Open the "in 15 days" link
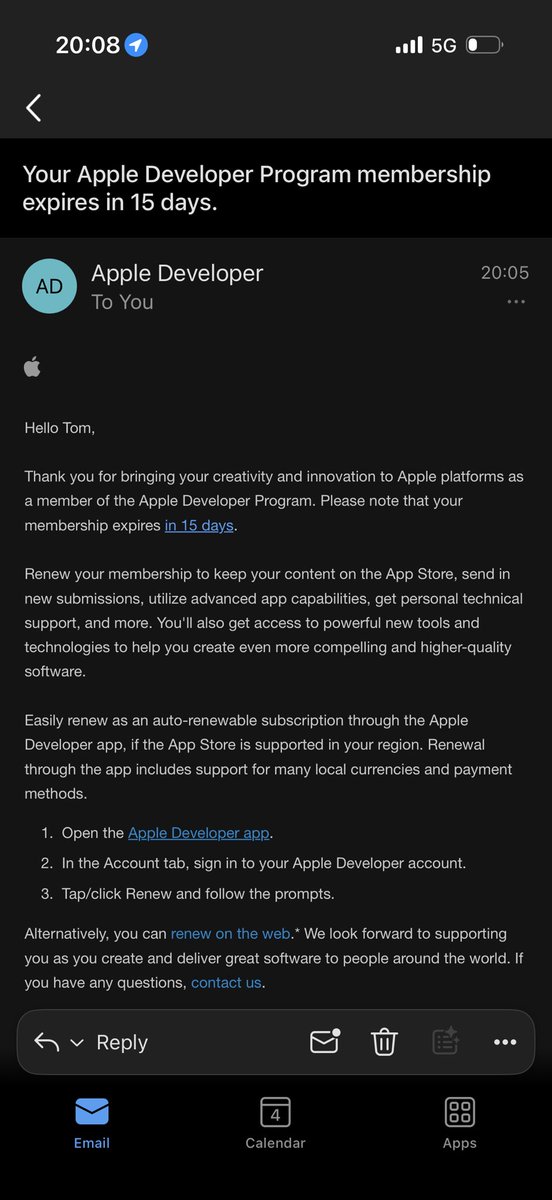 click(x=199, y=525)
